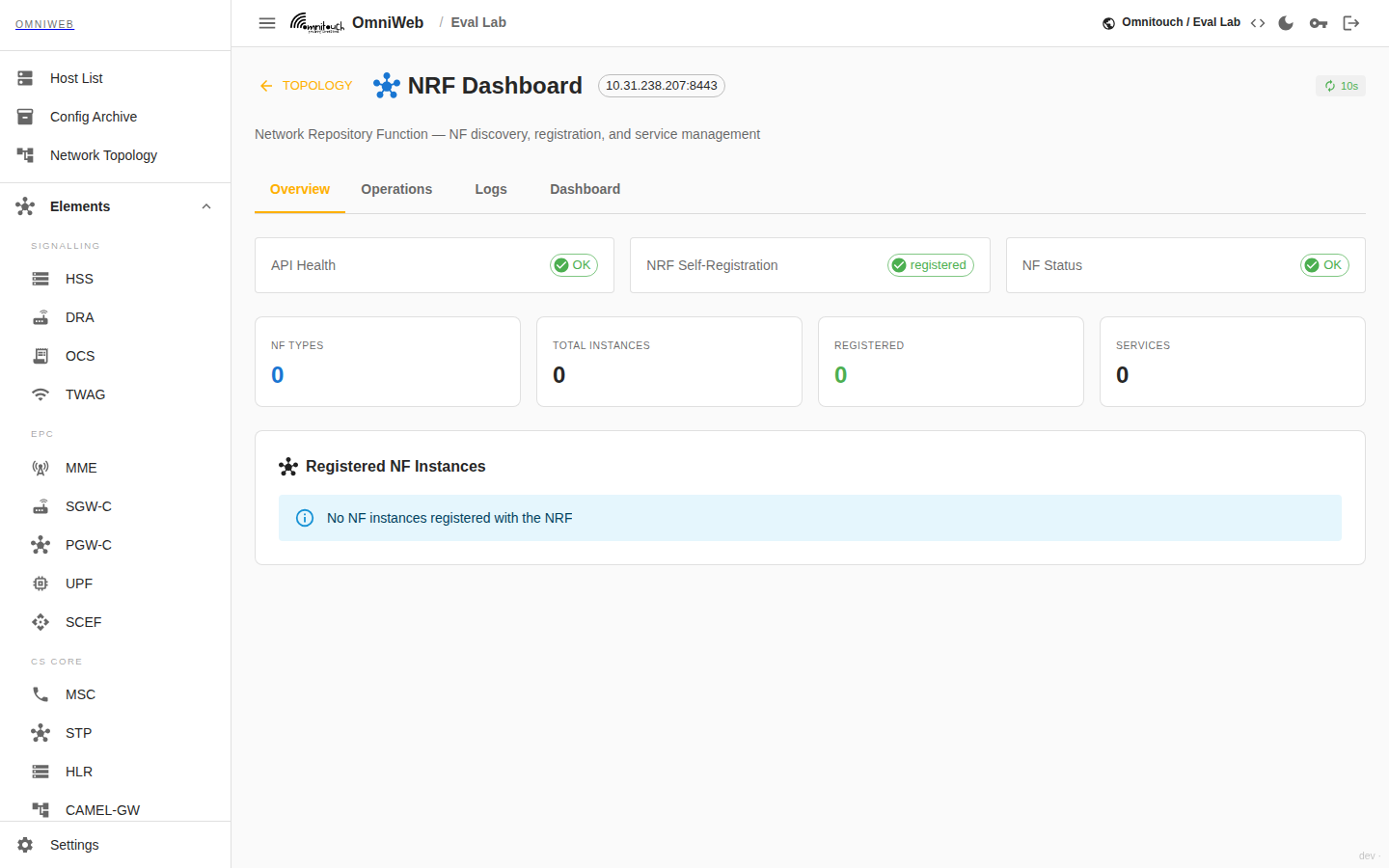The image size is (1389, 868).
Task: Toggle dark mode moon icon
Action: [1286, 23]
